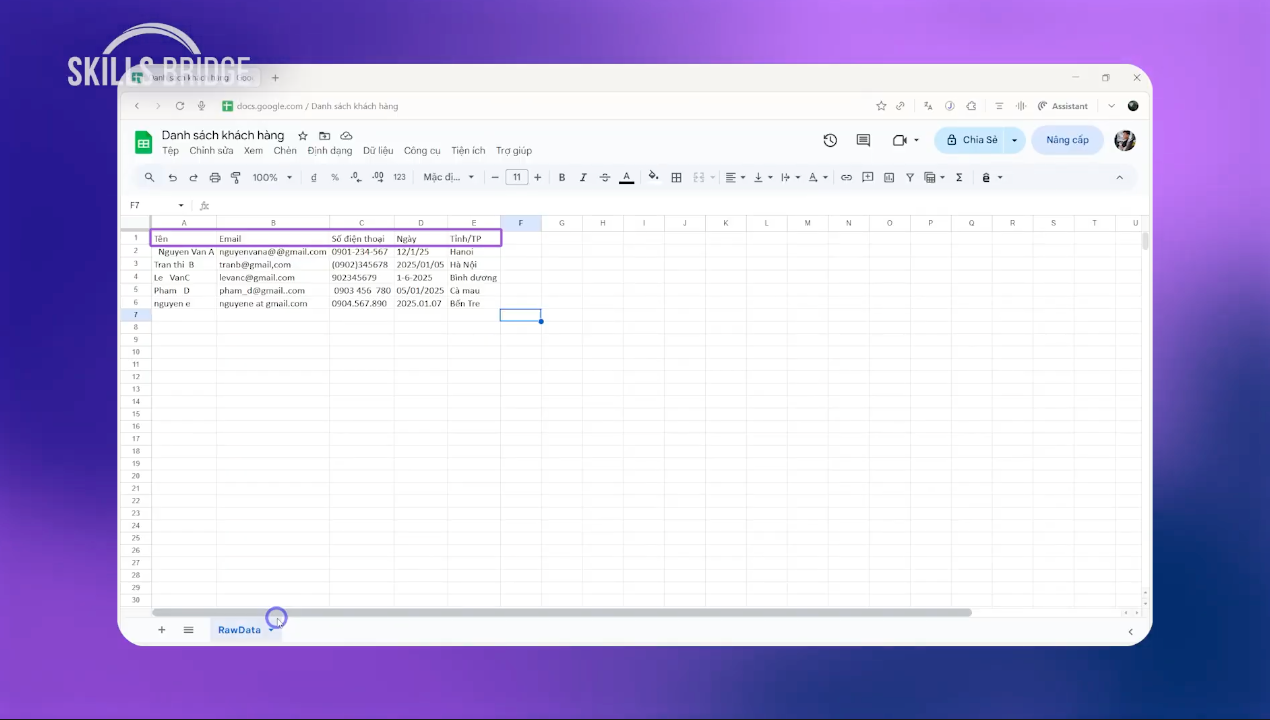Select the paint format roller tool
1270x720 pixels.
point(236,178)
